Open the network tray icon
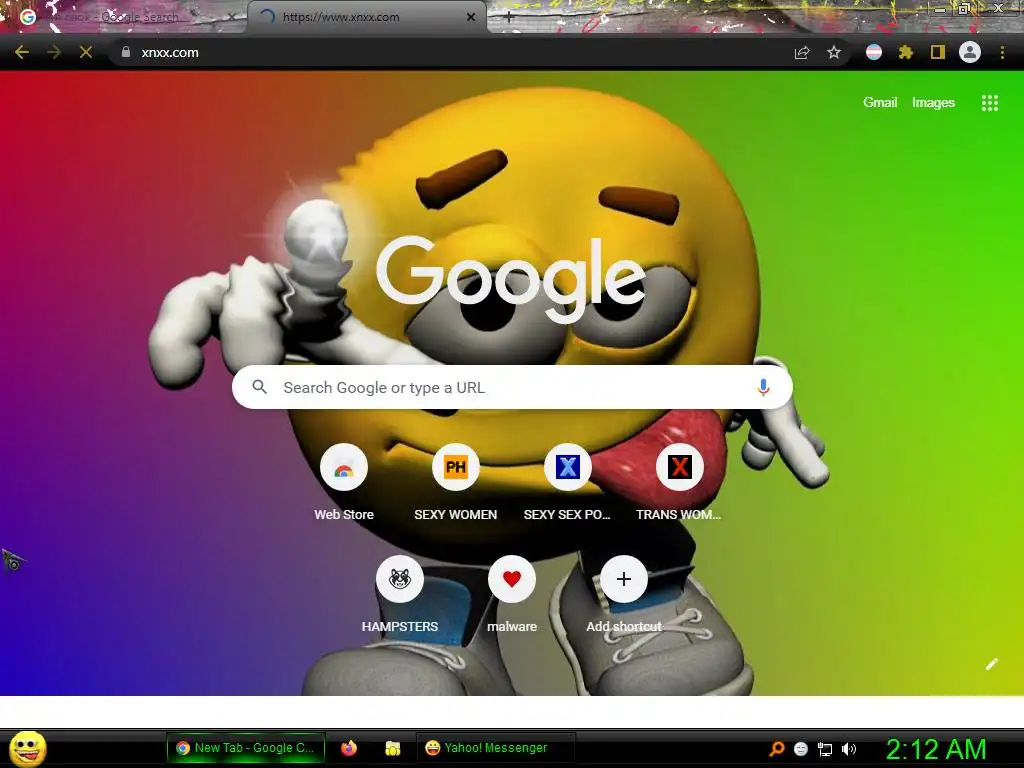The height and width of the screenshot is (768, 1024). 825,749
